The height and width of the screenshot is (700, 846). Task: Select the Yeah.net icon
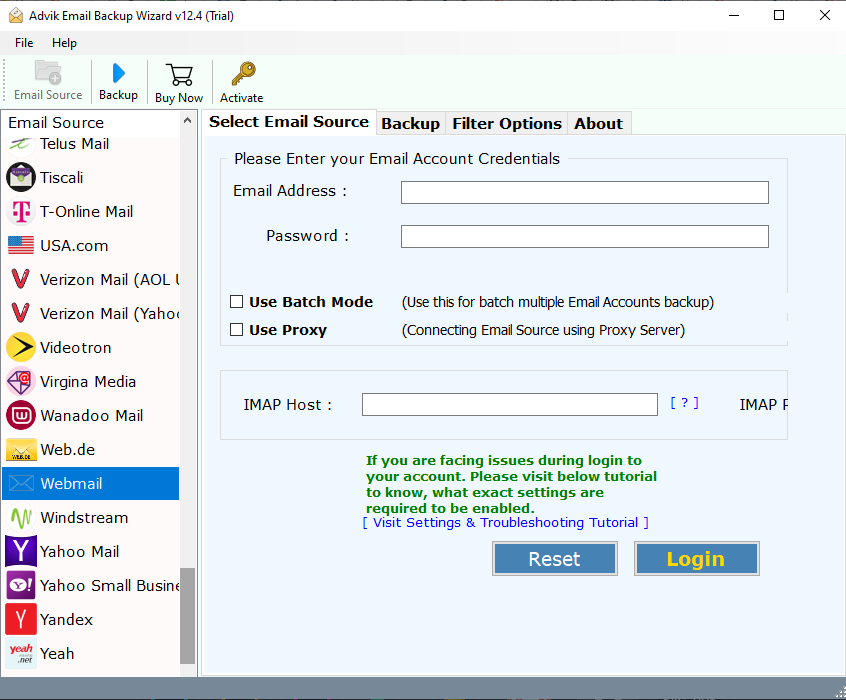[x=21, y=653]
